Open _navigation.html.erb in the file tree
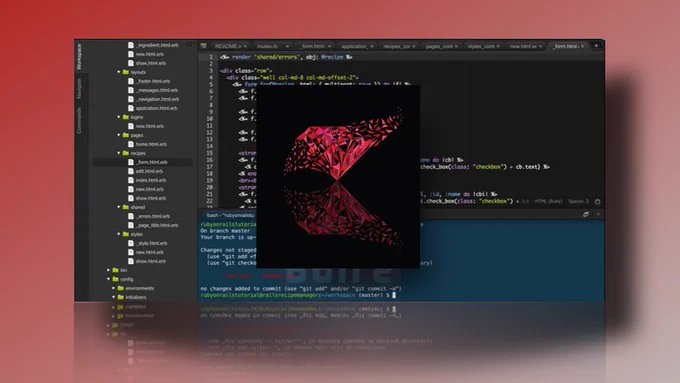680x383 pixels. pos(157,99)
